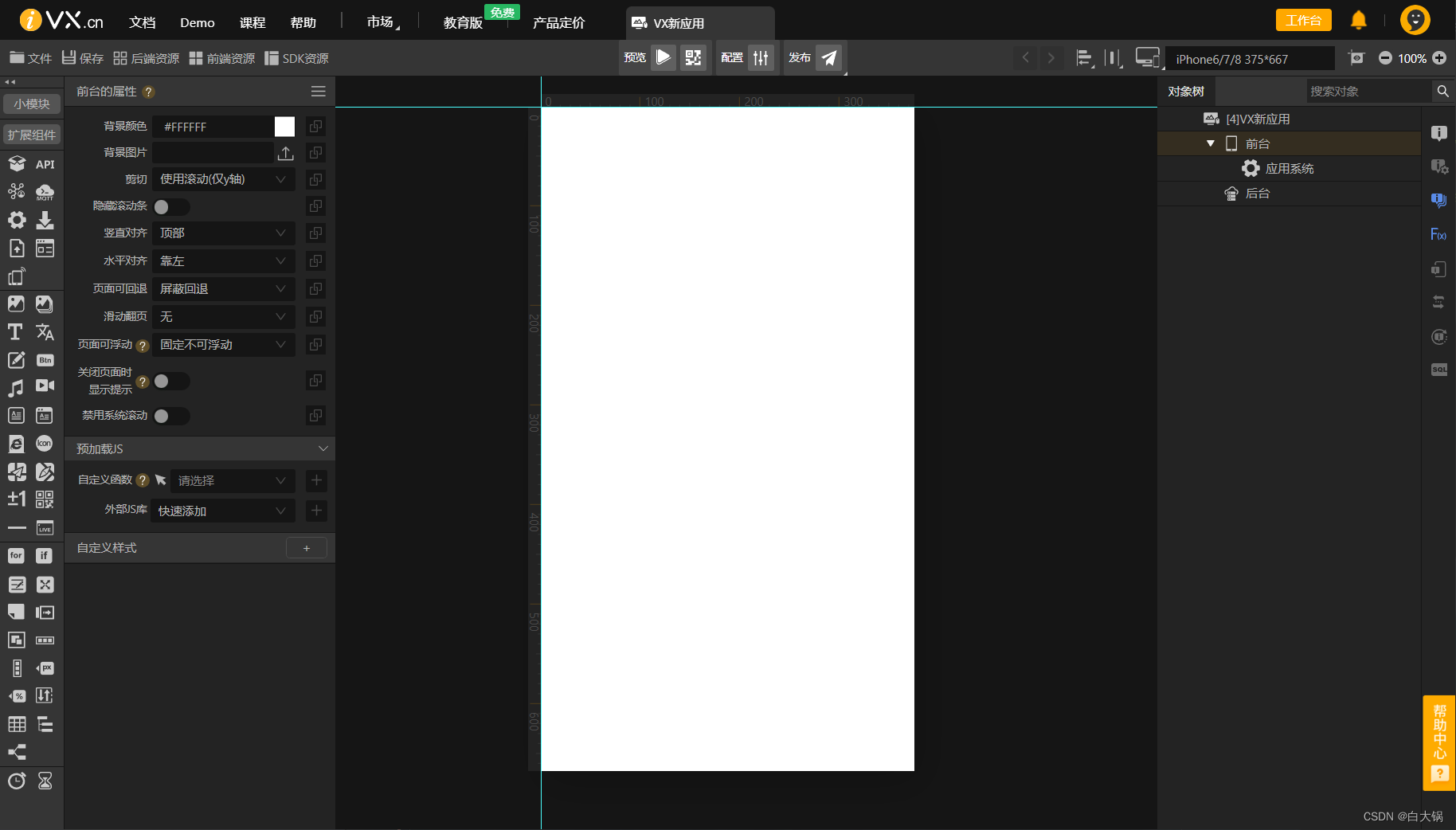Select the LIVE streaming component

tap(45, 527)
